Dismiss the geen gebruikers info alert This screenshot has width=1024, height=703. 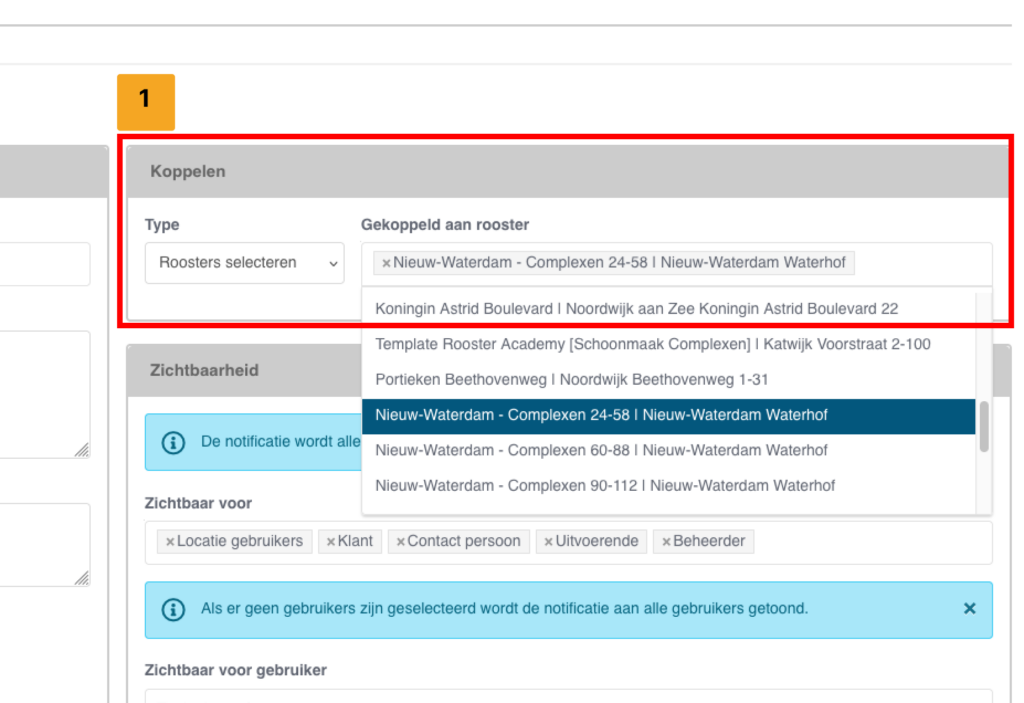(969, 608)
